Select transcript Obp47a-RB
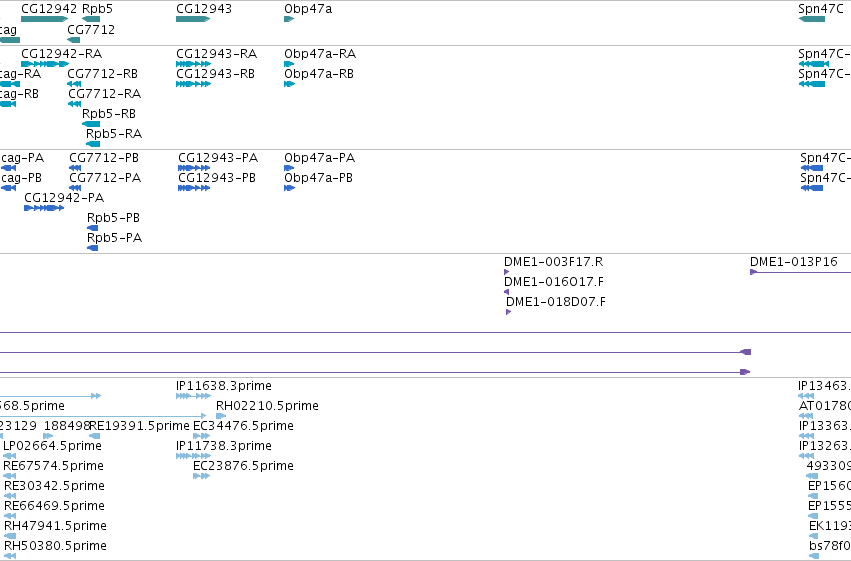The image size is (851, 561). coord(319,74)
